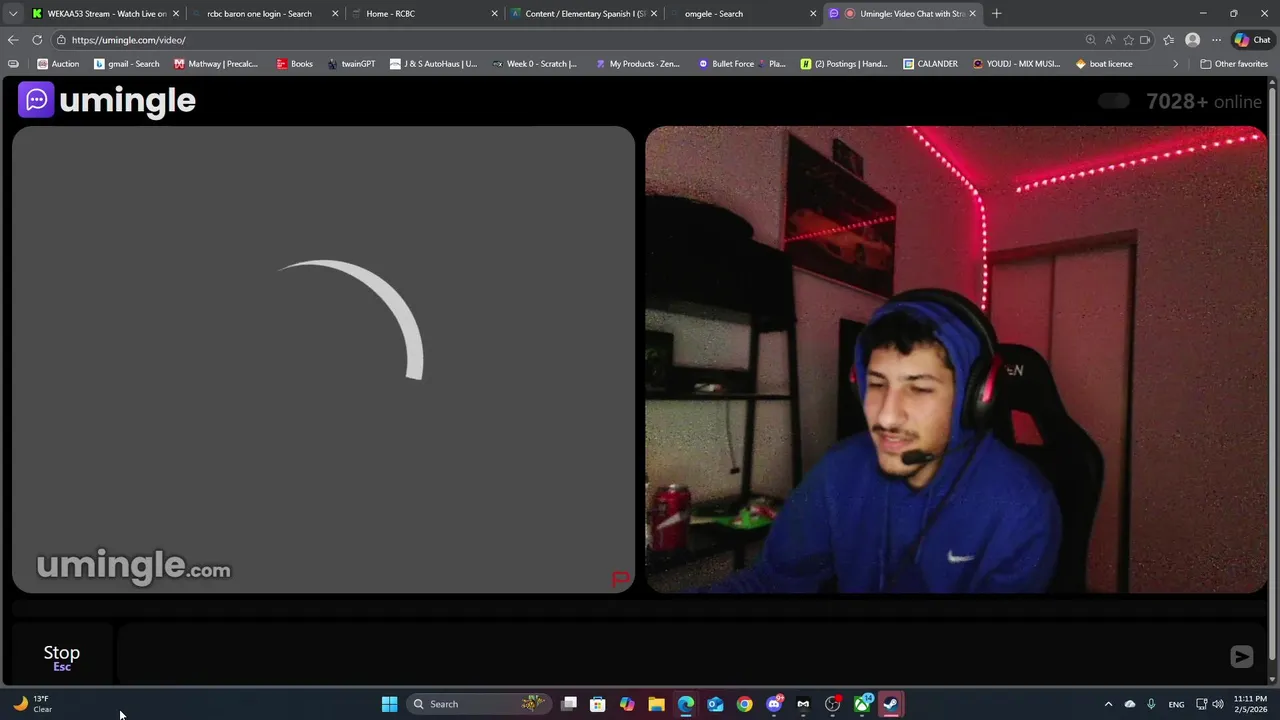The image size is (1280, 720).
Task: Open Google Chrome from taskbar
Action: point(745,704)
